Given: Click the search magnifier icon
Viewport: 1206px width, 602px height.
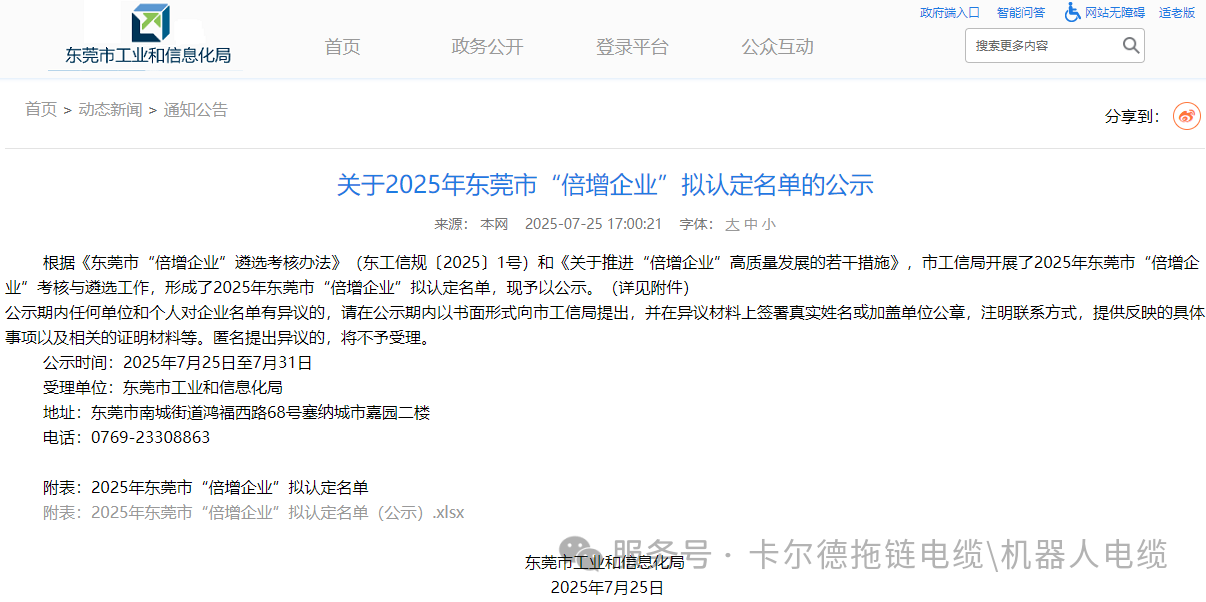Looking at the screenshot, I should point(1130,45).
